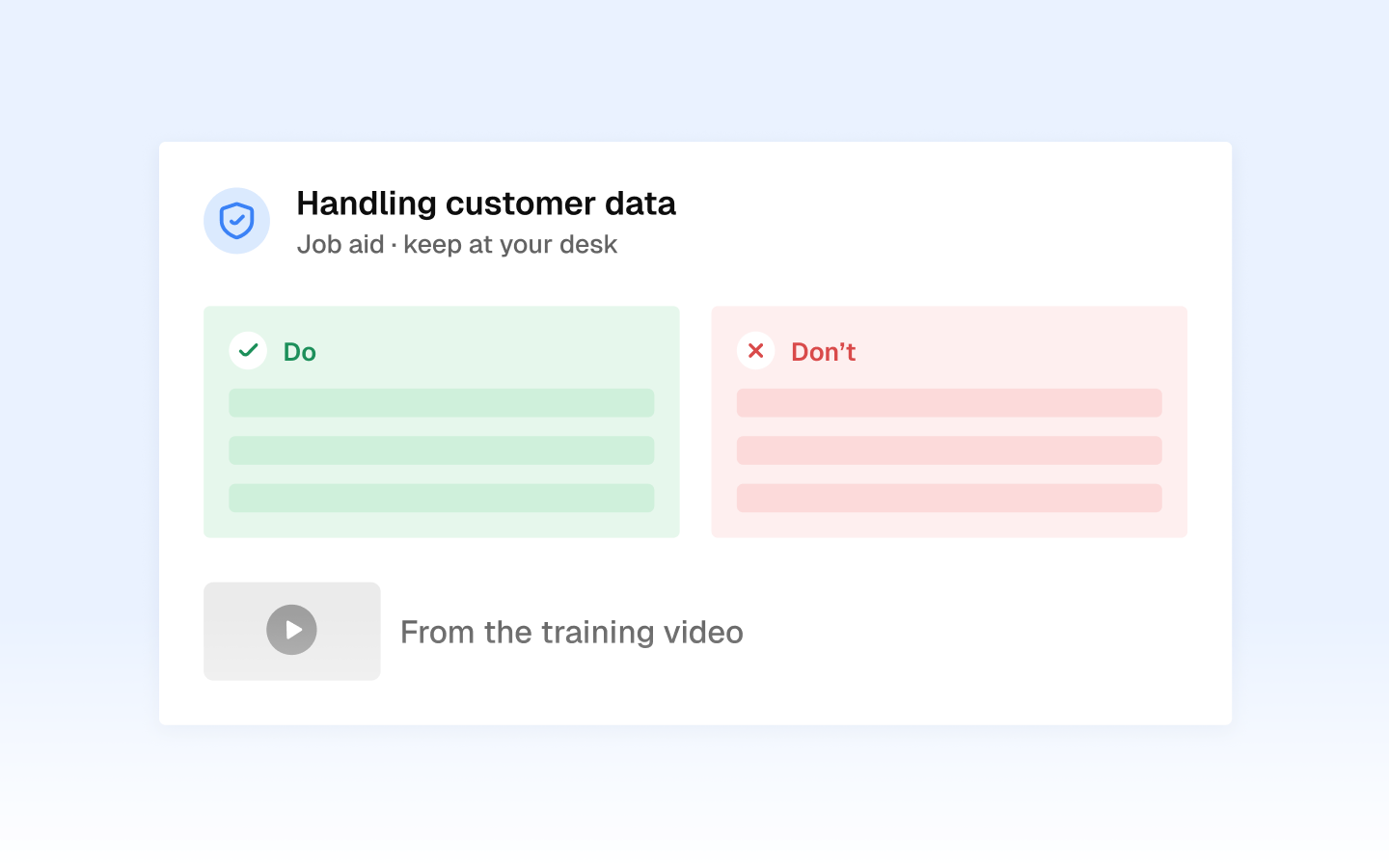Open the gray training video thumbnail
Image resolution: width=1389 pixels, height=868 pixels.
tap(291, 631)
